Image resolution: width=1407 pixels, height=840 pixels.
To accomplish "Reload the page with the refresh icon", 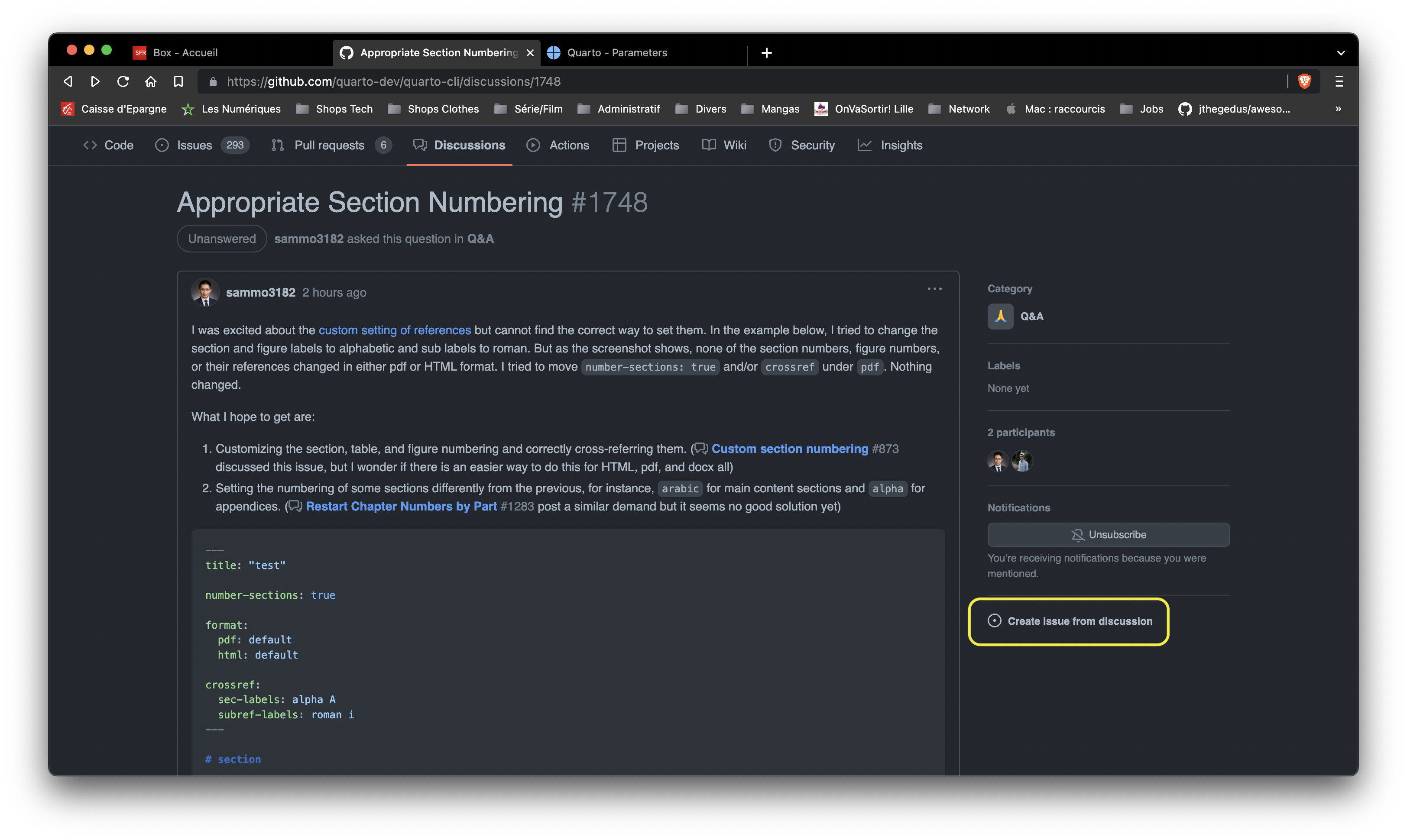I will point(123,81).
